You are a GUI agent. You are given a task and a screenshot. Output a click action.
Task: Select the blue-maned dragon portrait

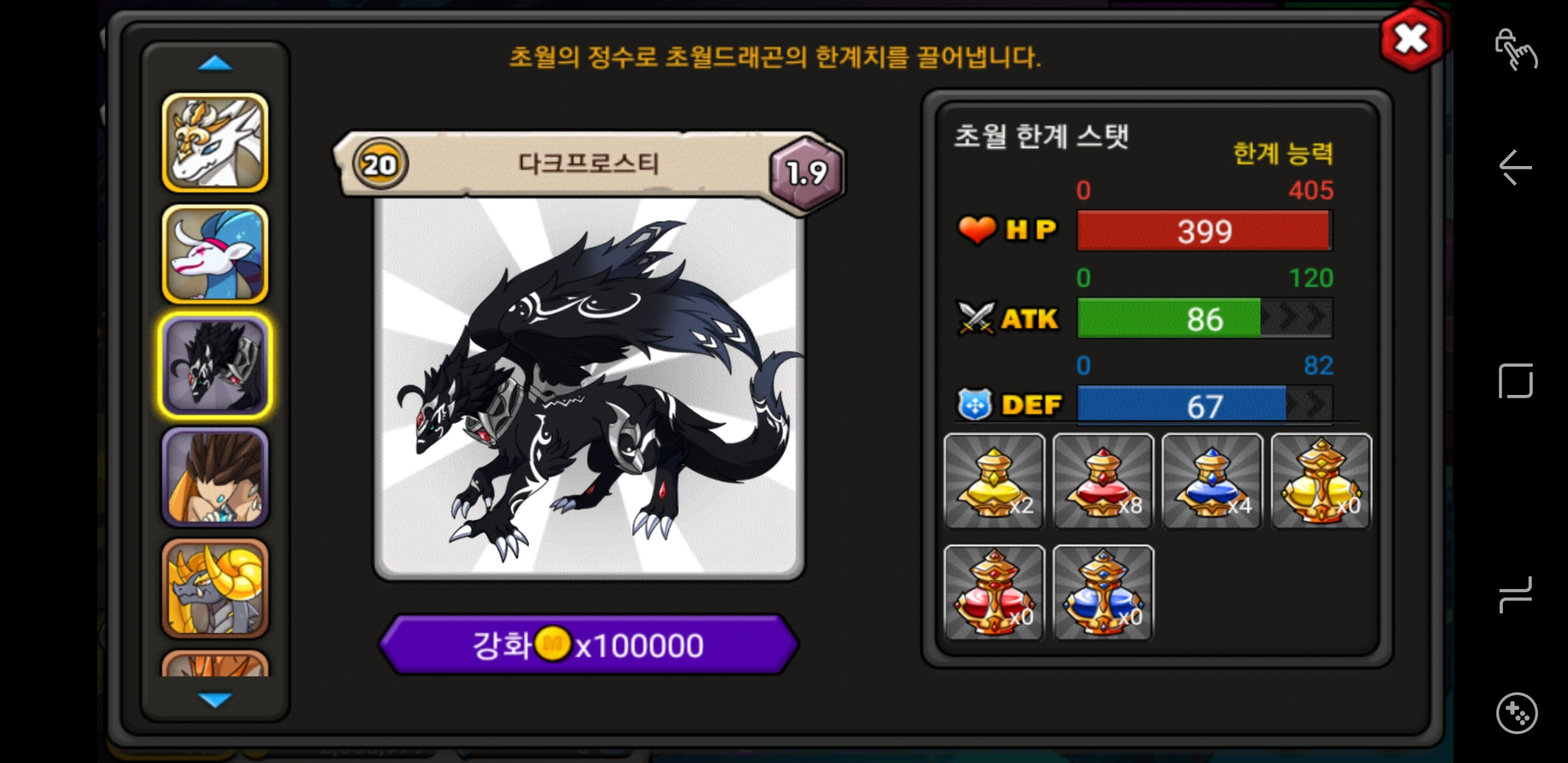point(215,254)
